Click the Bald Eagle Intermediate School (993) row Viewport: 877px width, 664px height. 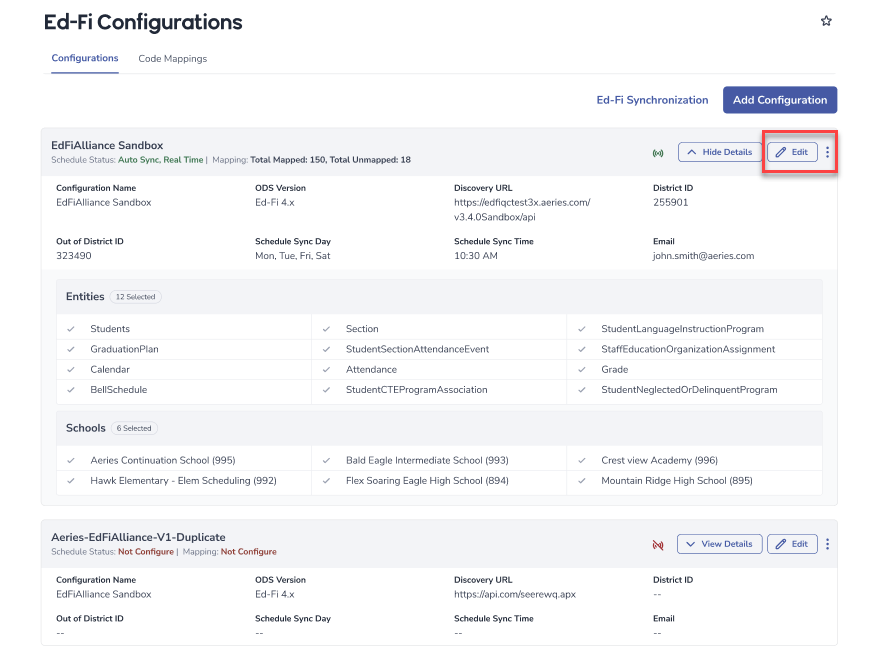(x=439, y=460)
